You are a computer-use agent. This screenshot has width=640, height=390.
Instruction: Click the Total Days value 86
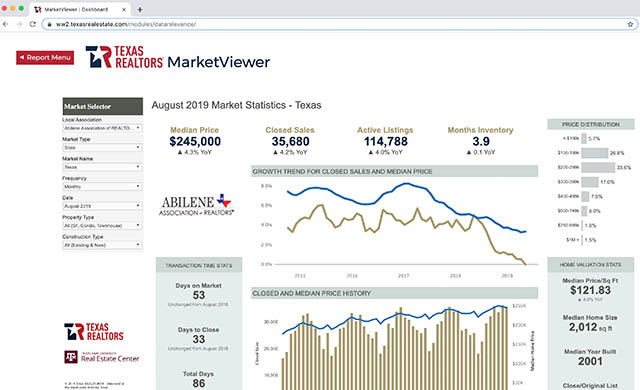[199, 383]
